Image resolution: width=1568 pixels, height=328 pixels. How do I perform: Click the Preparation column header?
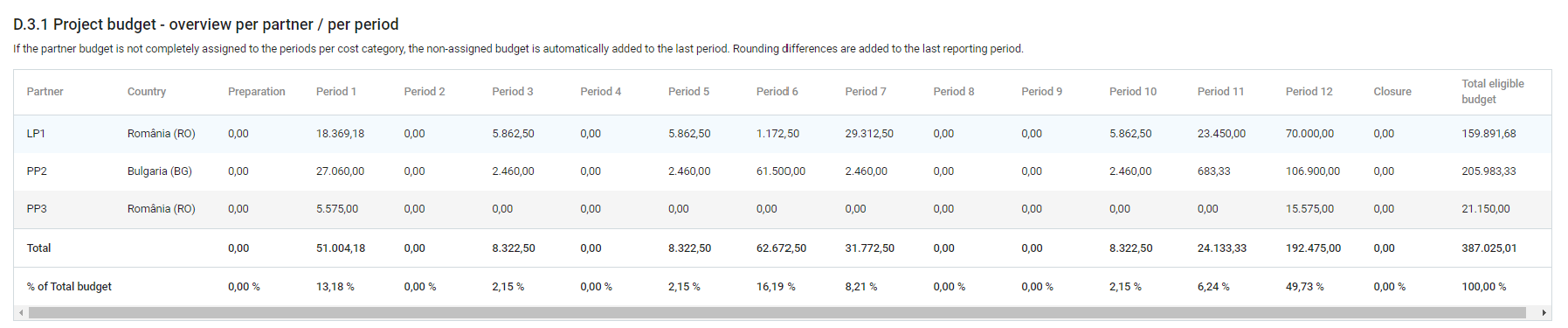257,92
